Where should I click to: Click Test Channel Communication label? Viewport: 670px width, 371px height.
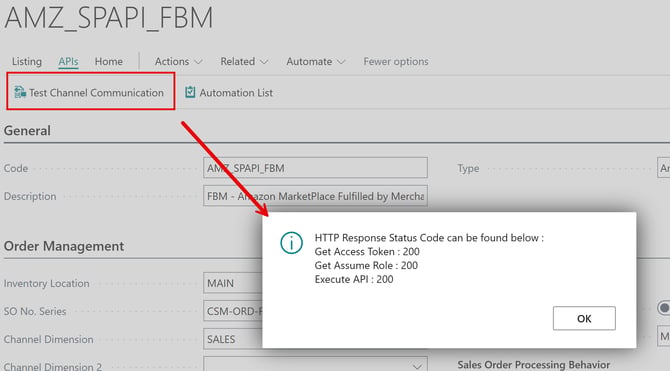(96, 93)
